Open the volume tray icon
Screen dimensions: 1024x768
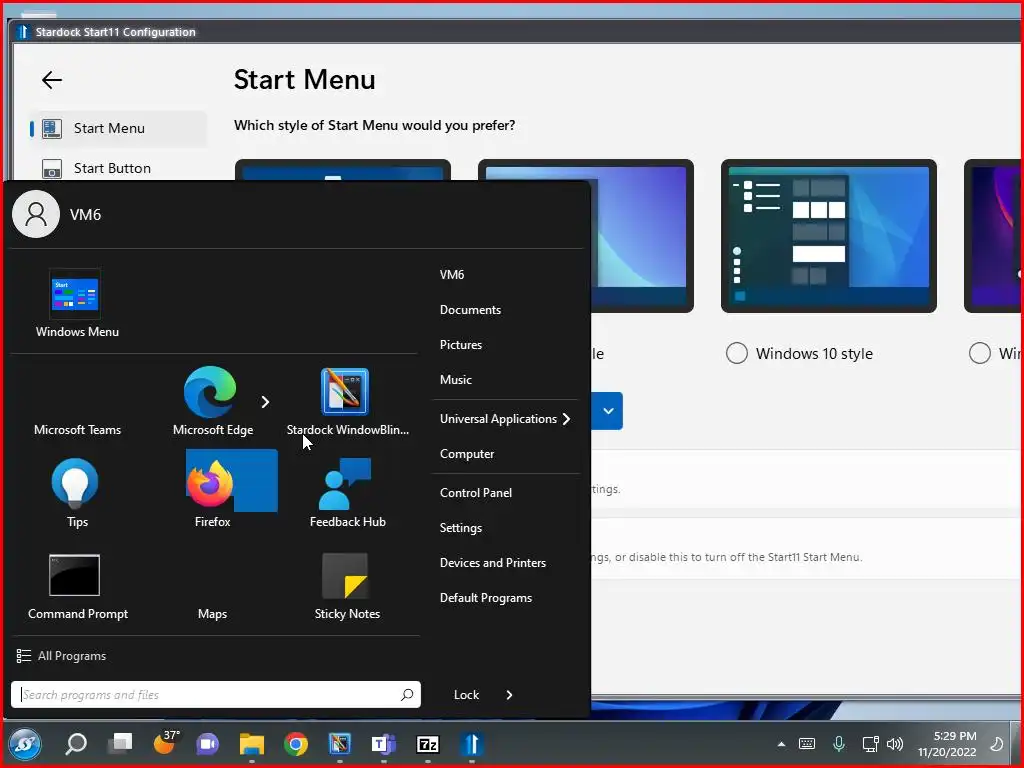[895, 744]
